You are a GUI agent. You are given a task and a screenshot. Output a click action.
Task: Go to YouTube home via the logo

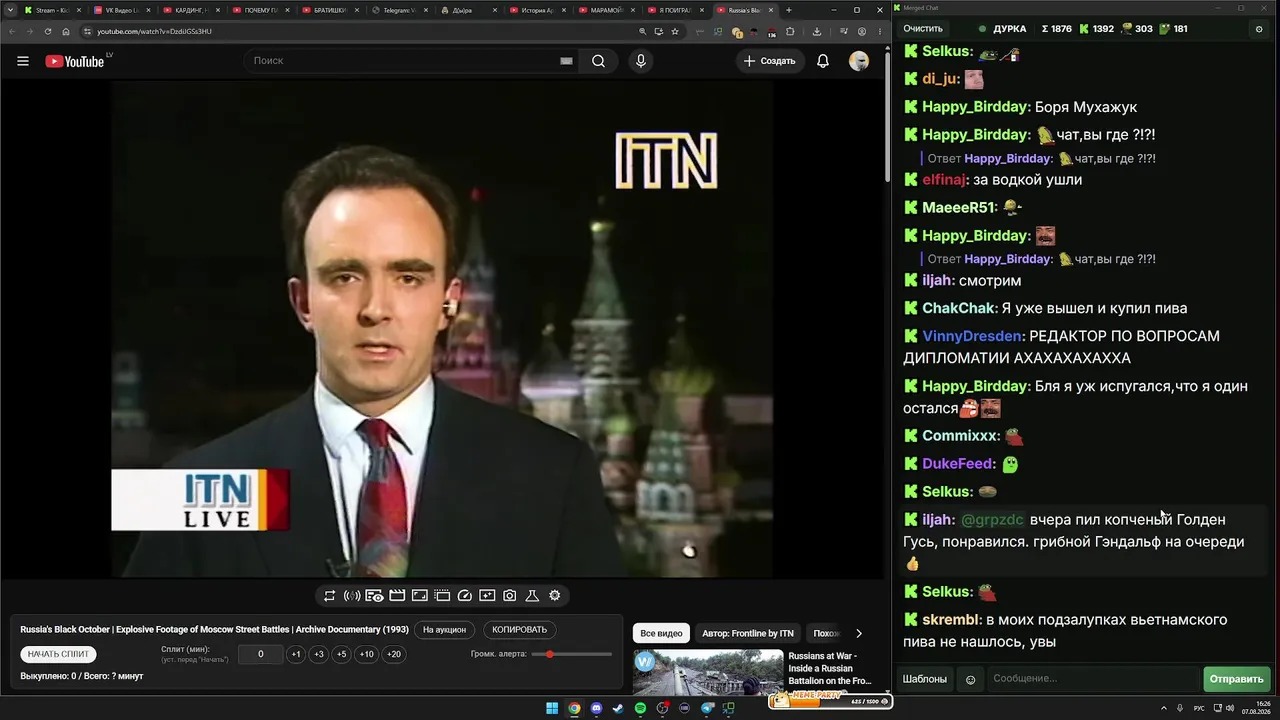click(74, 61)
